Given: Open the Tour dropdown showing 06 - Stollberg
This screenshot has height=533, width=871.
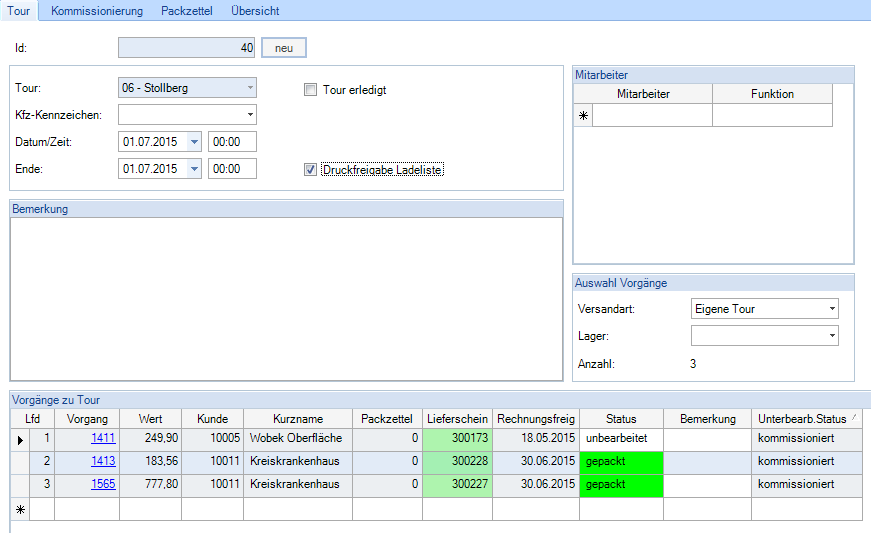Looking at the screenshot, I should tap(250, 88).
